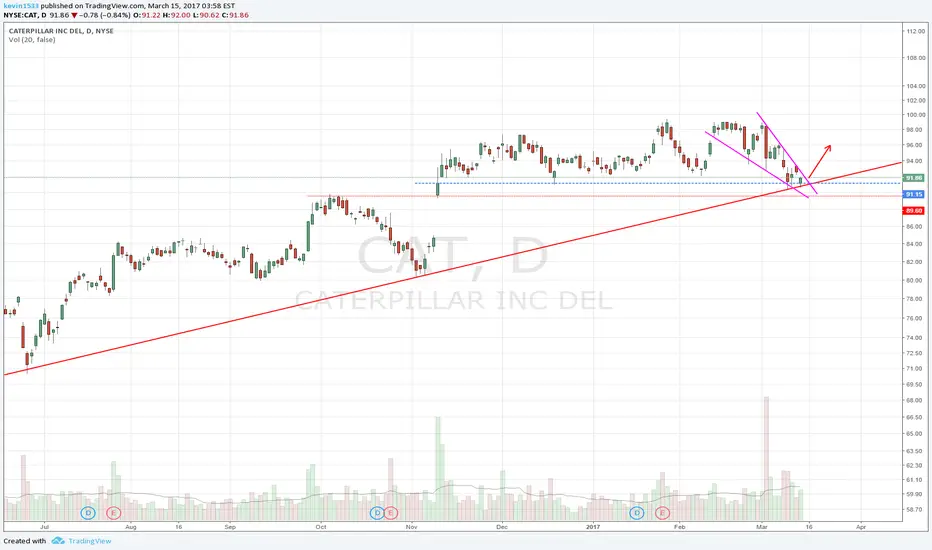Click the 112.00 price axis label
Screen dimensions: 932x550
pyautogui.click(x=916, y=32)
